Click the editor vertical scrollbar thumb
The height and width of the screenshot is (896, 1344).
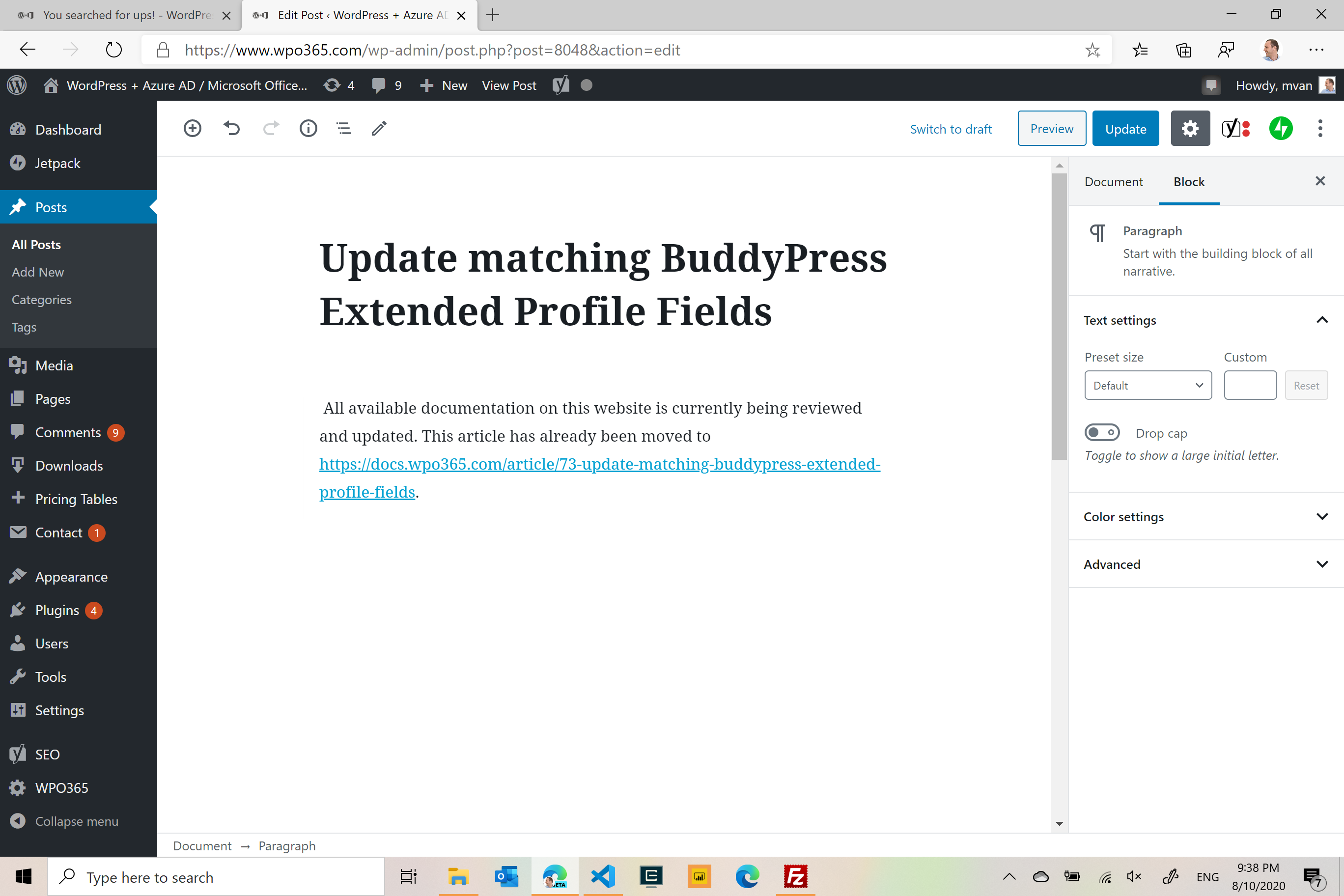pyautogui.click(x=1059, y=316)
